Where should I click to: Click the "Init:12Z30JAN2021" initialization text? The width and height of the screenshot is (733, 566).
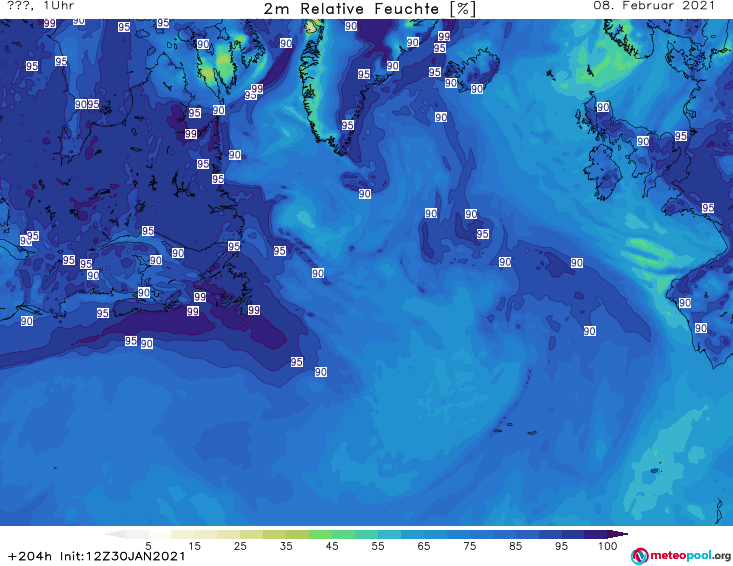[x=122, y=556]
